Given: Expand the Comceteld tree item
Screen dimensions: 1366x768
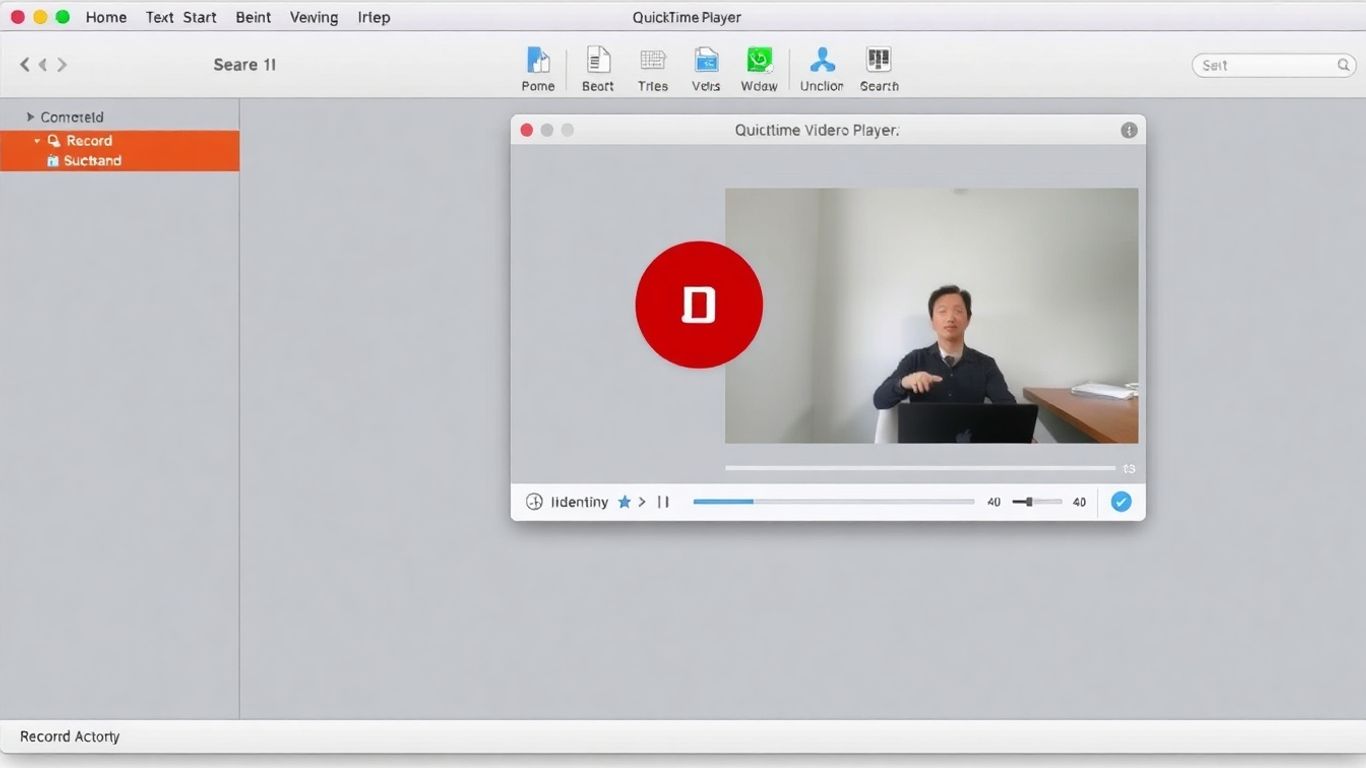Looking at the screenshot, I should click(x=29, y=116).
